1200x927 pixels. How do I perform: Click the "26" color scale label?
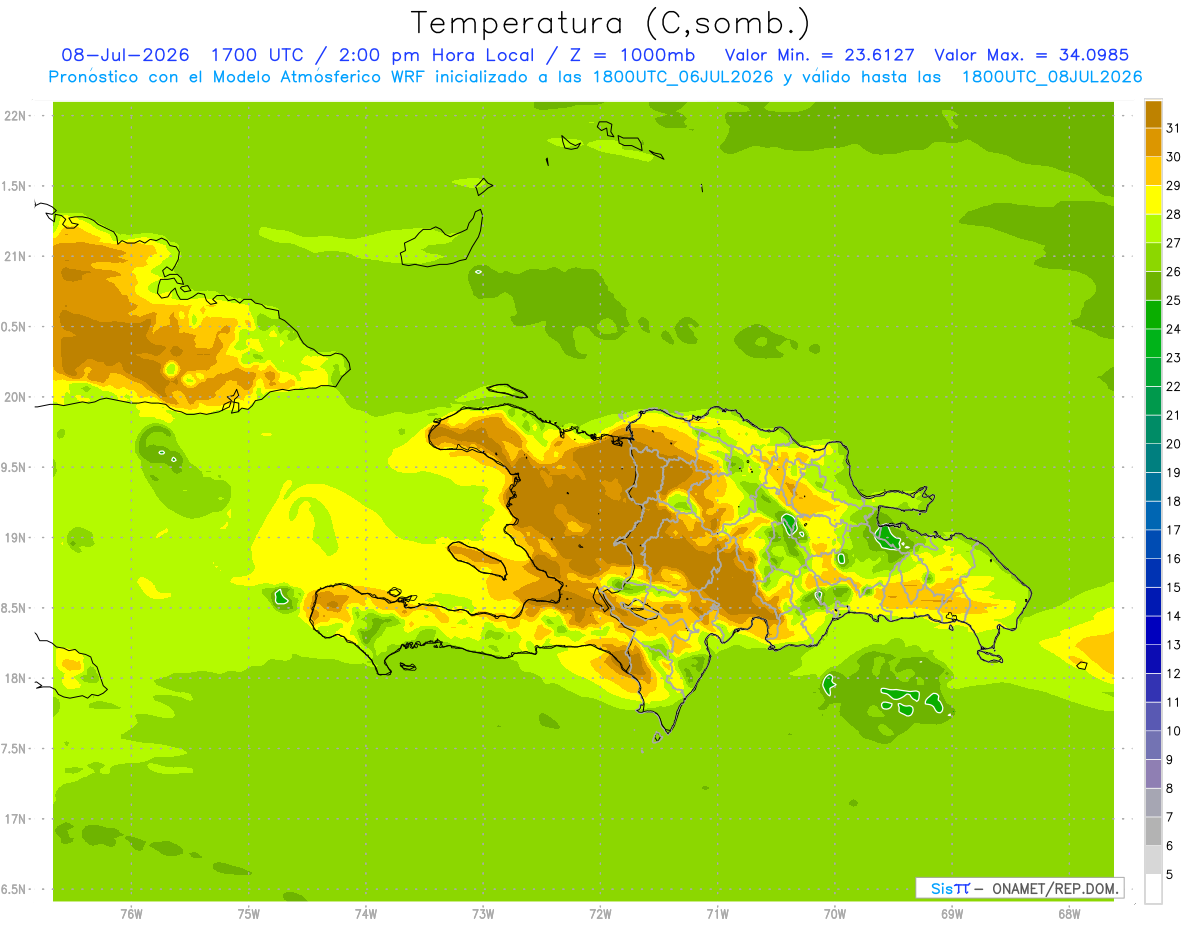click(1174, 272)
